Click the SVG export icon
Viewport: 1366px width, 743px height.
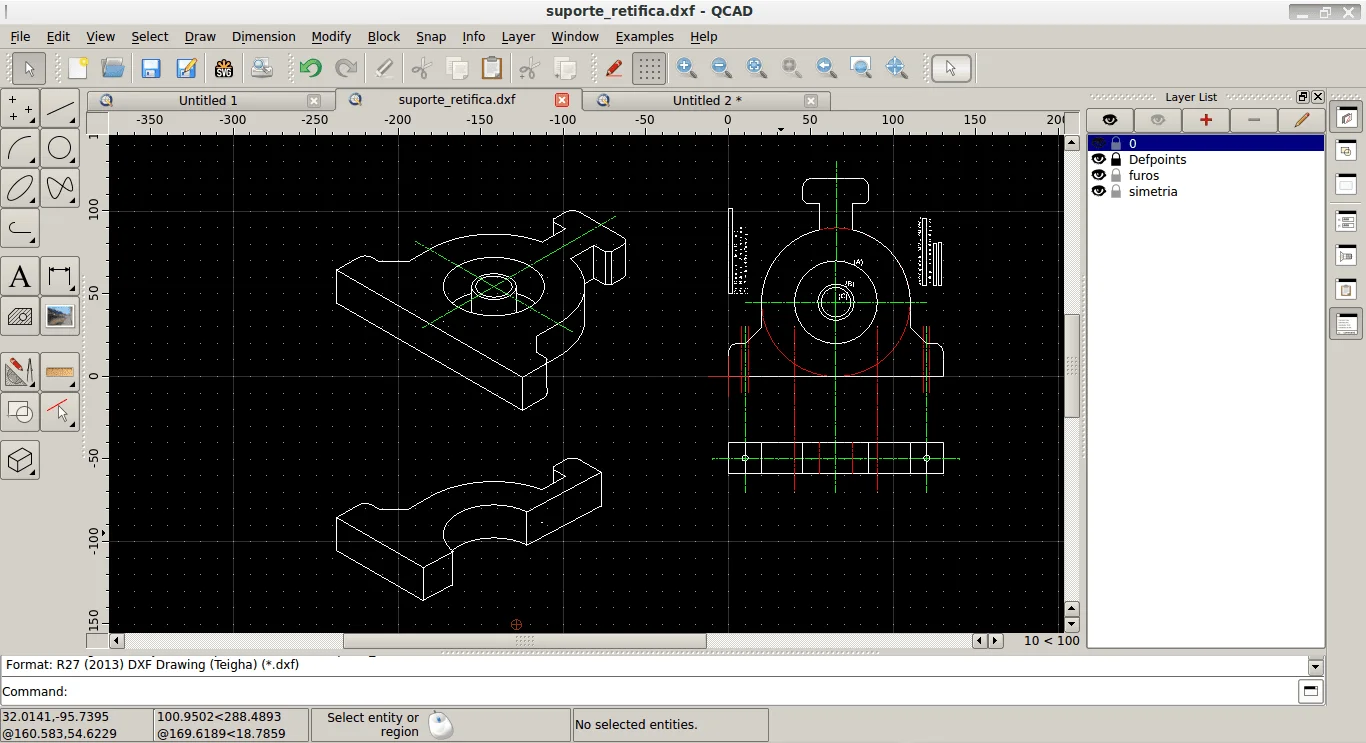point(224,68)
